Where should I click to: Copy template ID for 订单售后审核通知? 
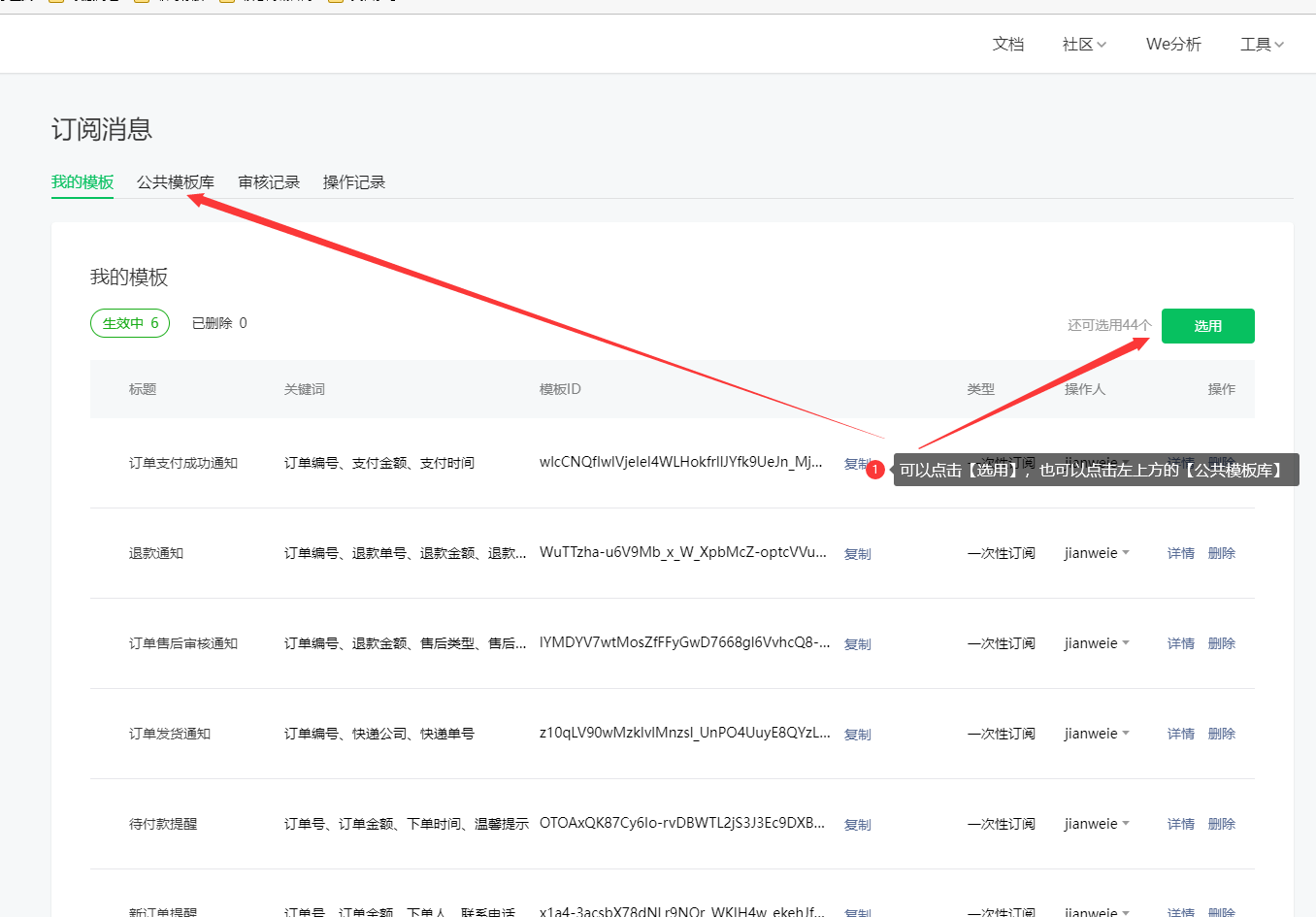857,644
